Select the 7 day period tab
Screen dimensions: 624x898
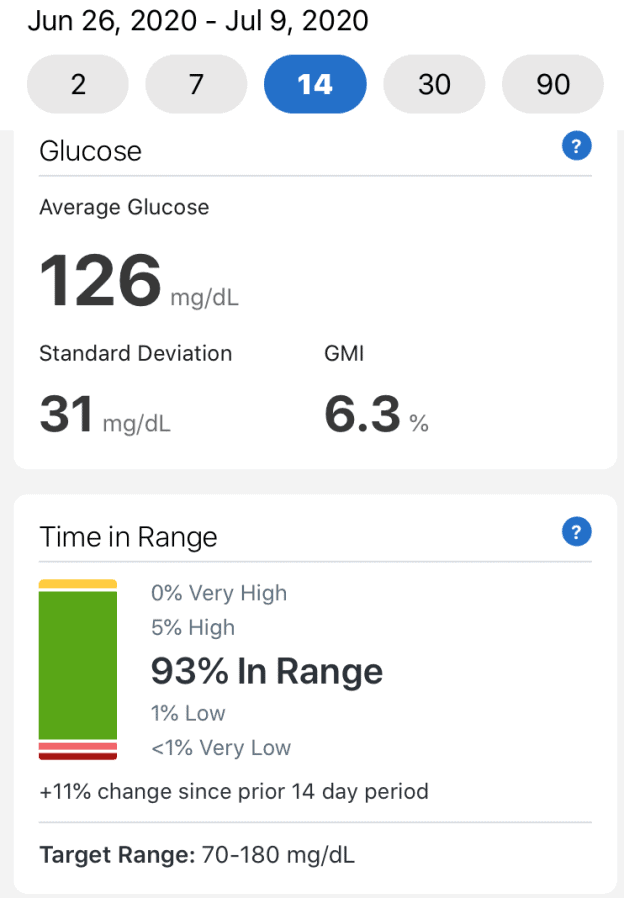tap(196, 84)
